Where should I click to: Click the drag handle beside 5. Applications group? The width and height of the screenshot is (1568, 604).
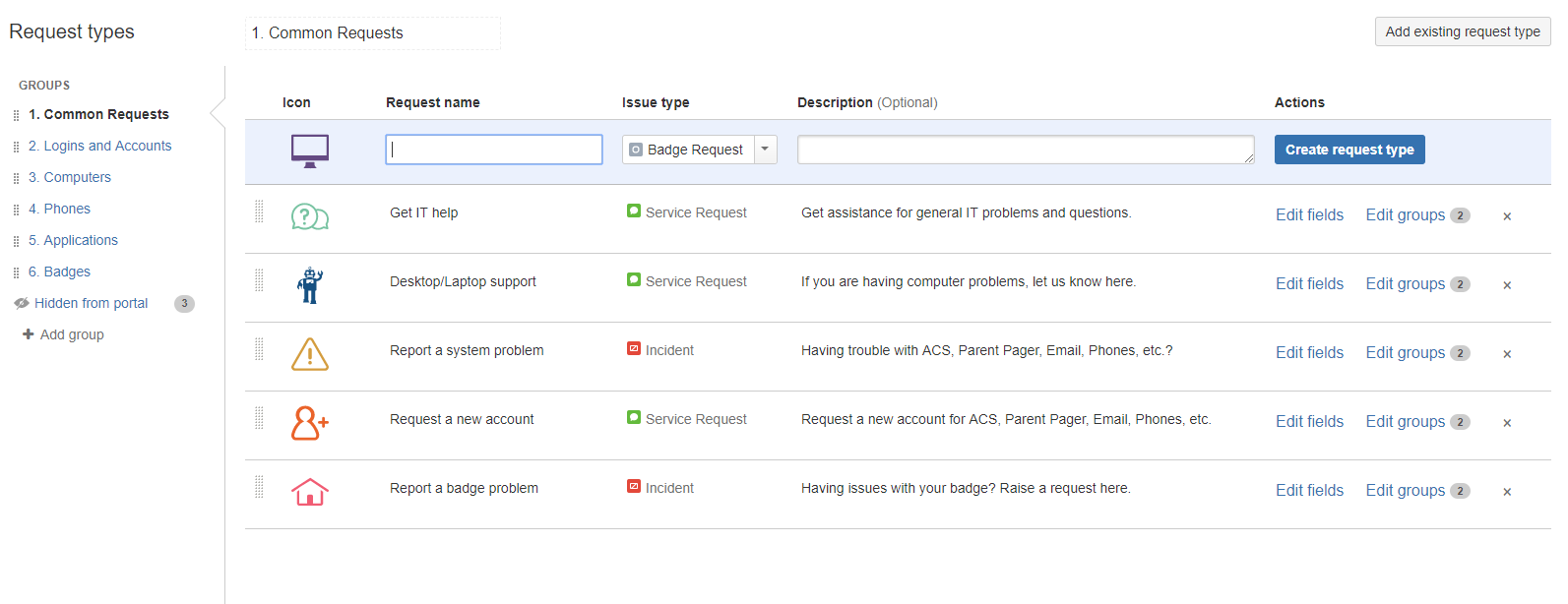(x=16, y=241)
